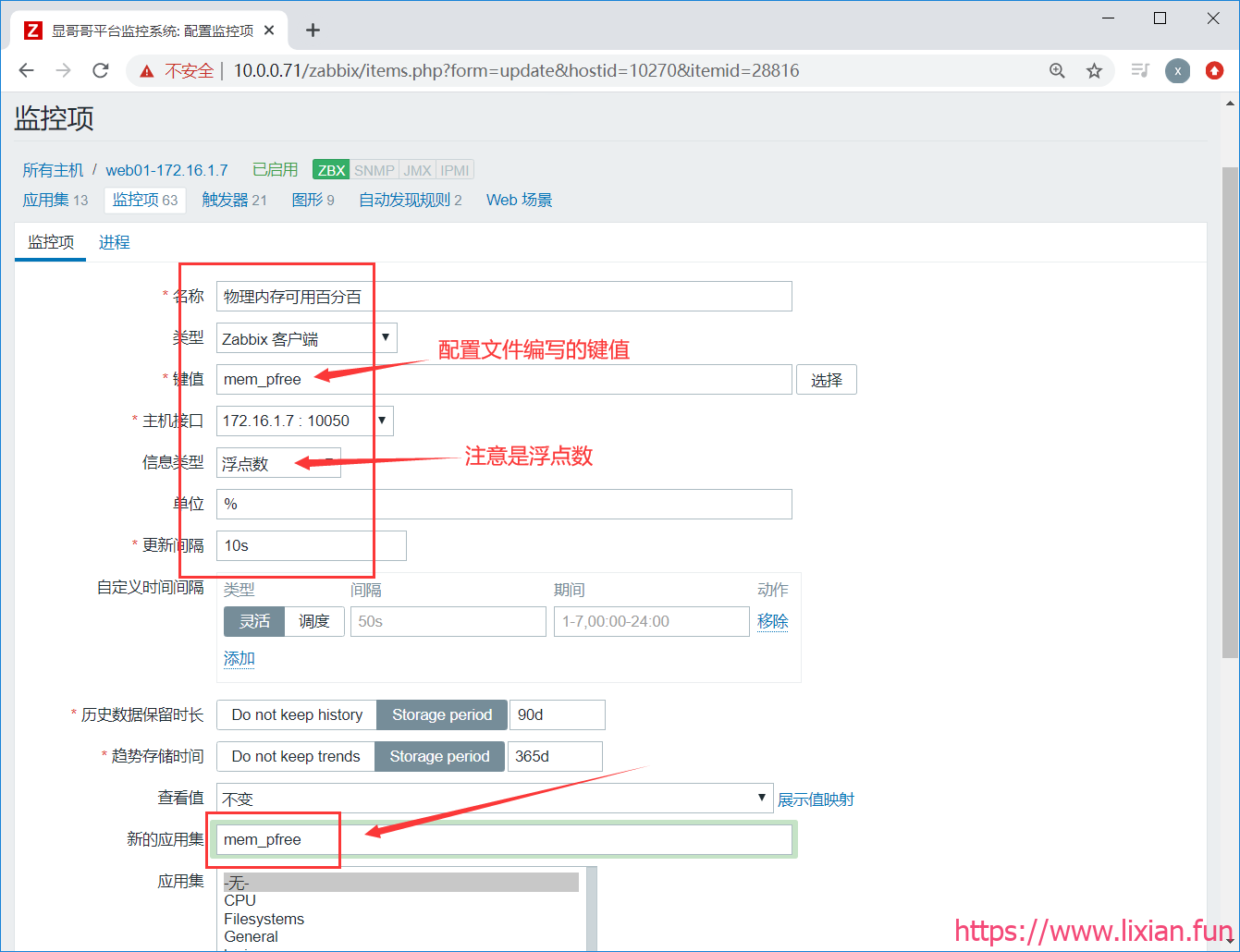Screen dimensions: 1240x952
Task: Reload the page with the refresh icon
Action: click(x=101, y=70)
